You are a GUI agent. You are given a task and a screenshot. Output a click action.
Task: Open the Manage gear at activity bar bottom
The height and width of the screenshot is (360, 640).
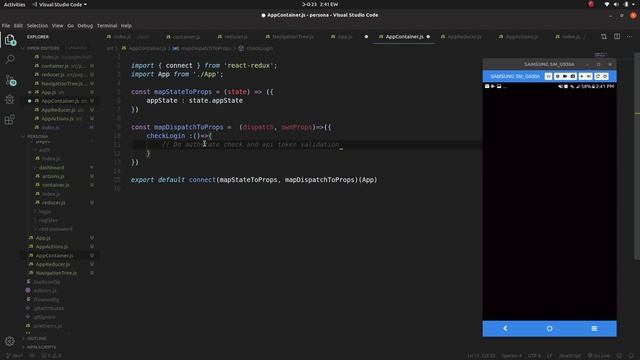(10, 341)
